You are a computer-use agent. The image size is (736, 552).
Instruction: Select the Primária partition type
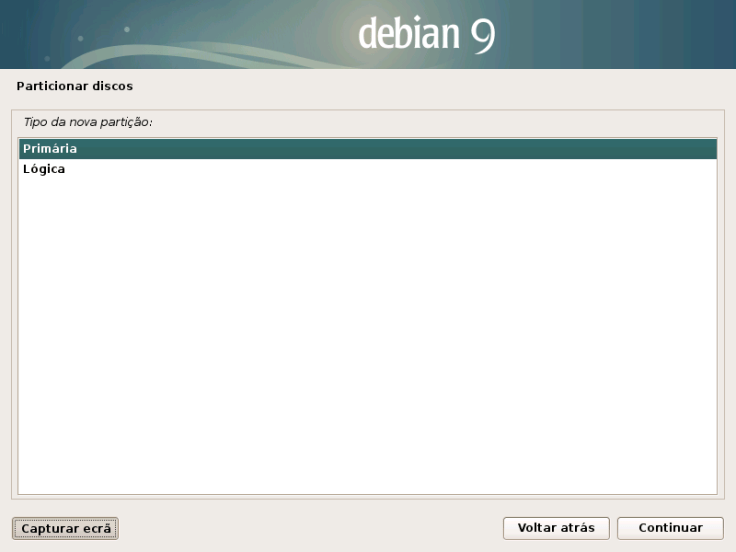(x=50, y=149)
